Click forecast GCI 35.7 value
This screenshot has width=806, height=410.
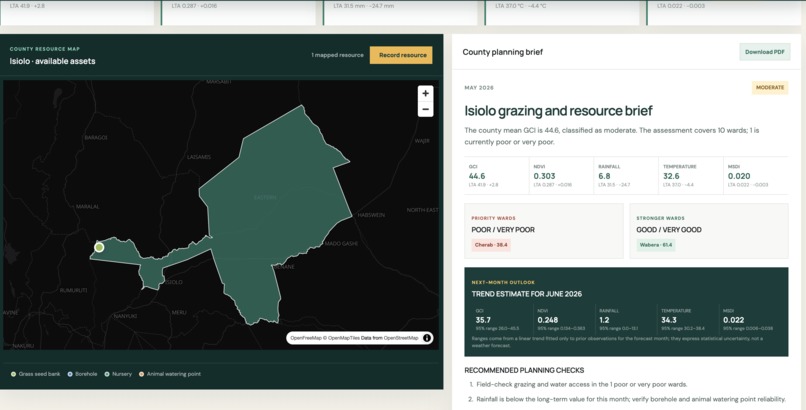click(x=484, y=320)
